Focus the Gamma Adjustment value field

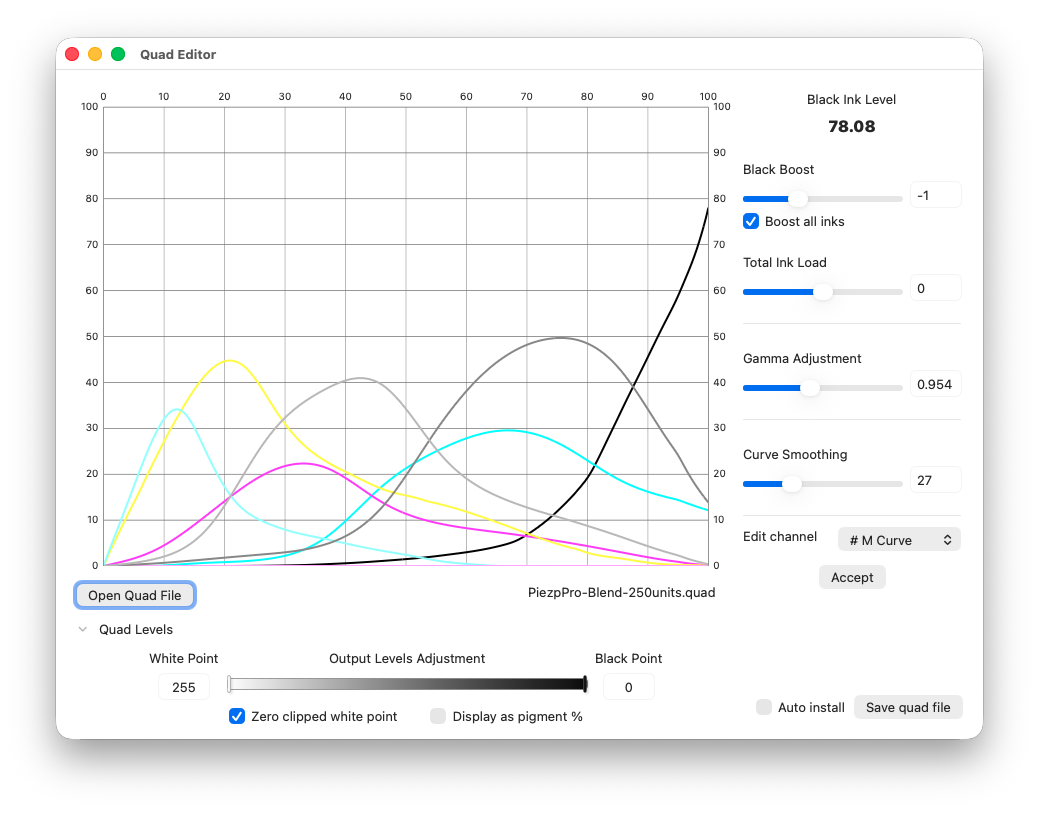(935, 384)
